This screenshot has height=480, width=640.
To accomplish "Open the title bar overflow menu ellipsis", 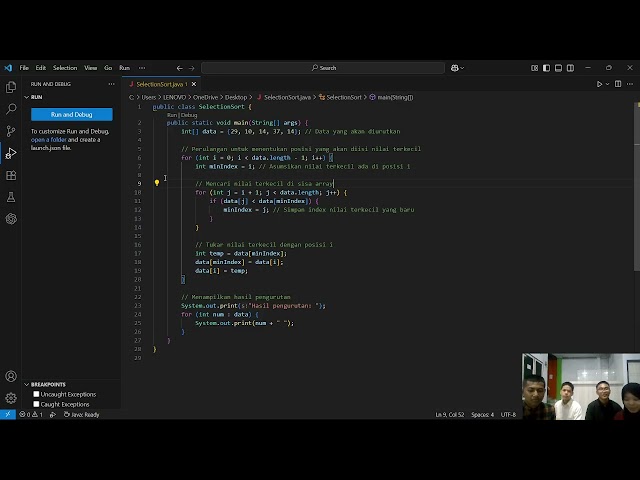I will click(x=142, y=68).
